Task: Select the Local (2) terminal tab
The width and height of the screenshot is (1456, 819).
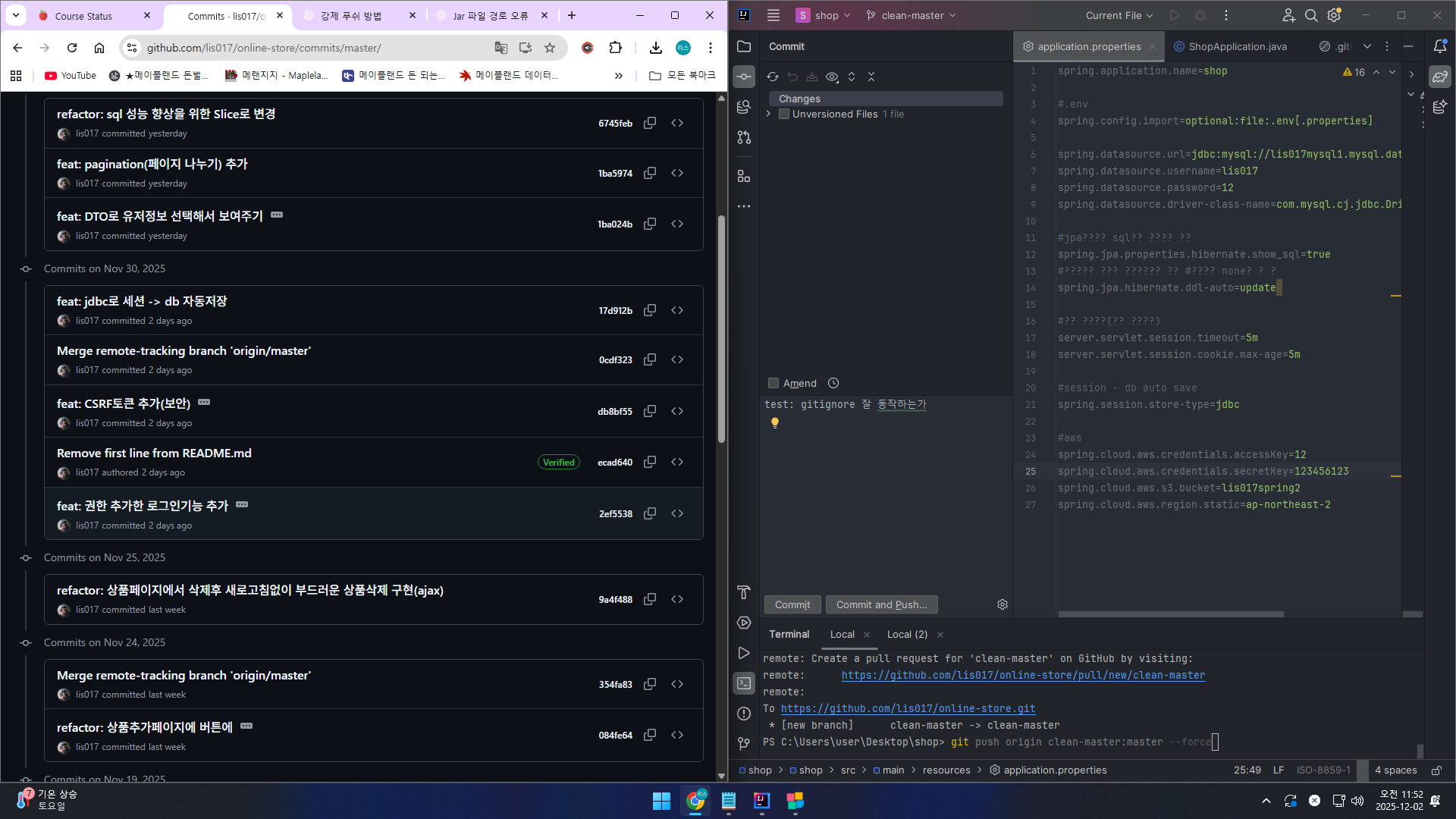Action: coord(907,634)
